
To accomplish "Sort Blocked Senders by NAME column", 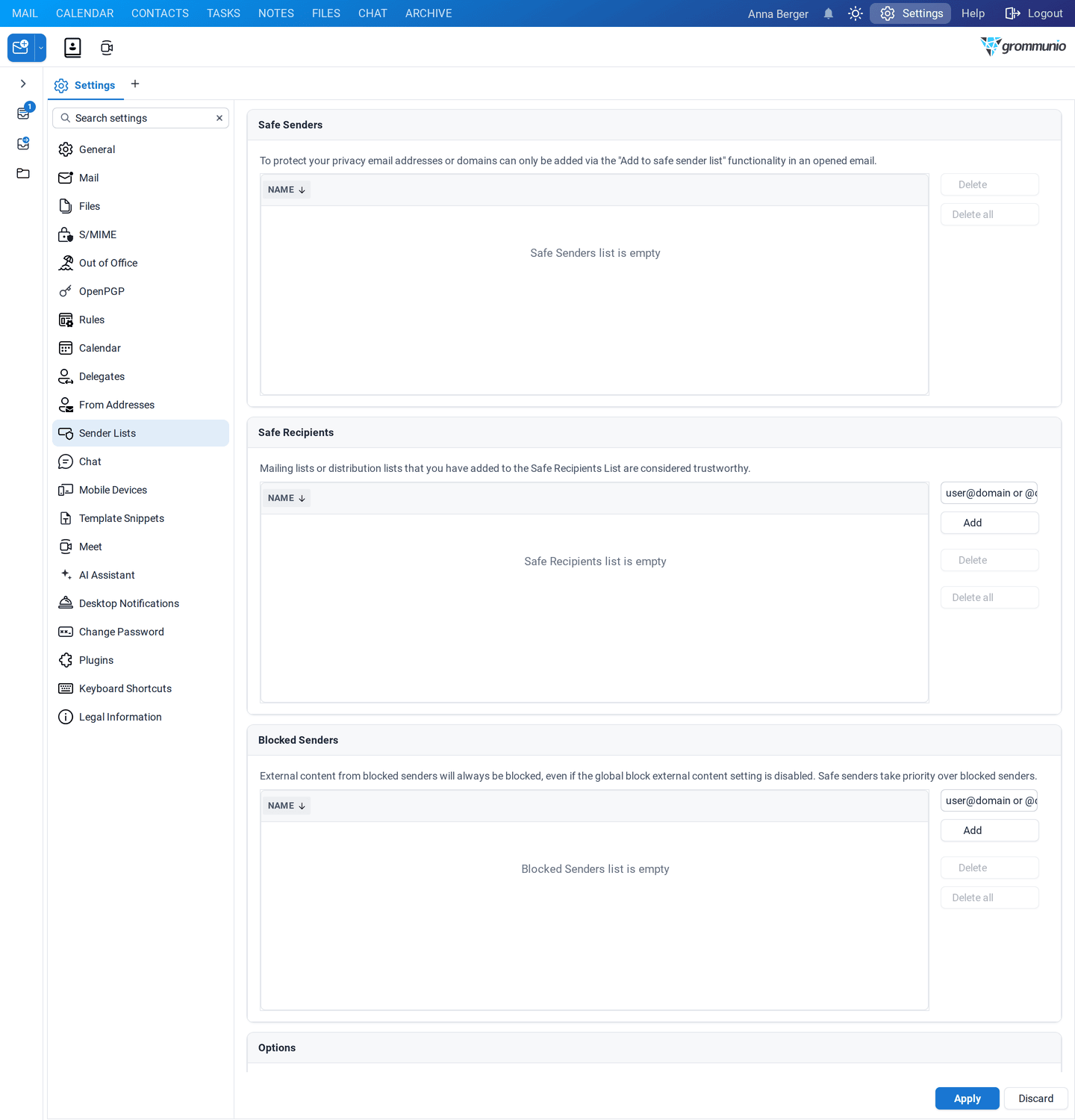I will [x=287, y=806].
